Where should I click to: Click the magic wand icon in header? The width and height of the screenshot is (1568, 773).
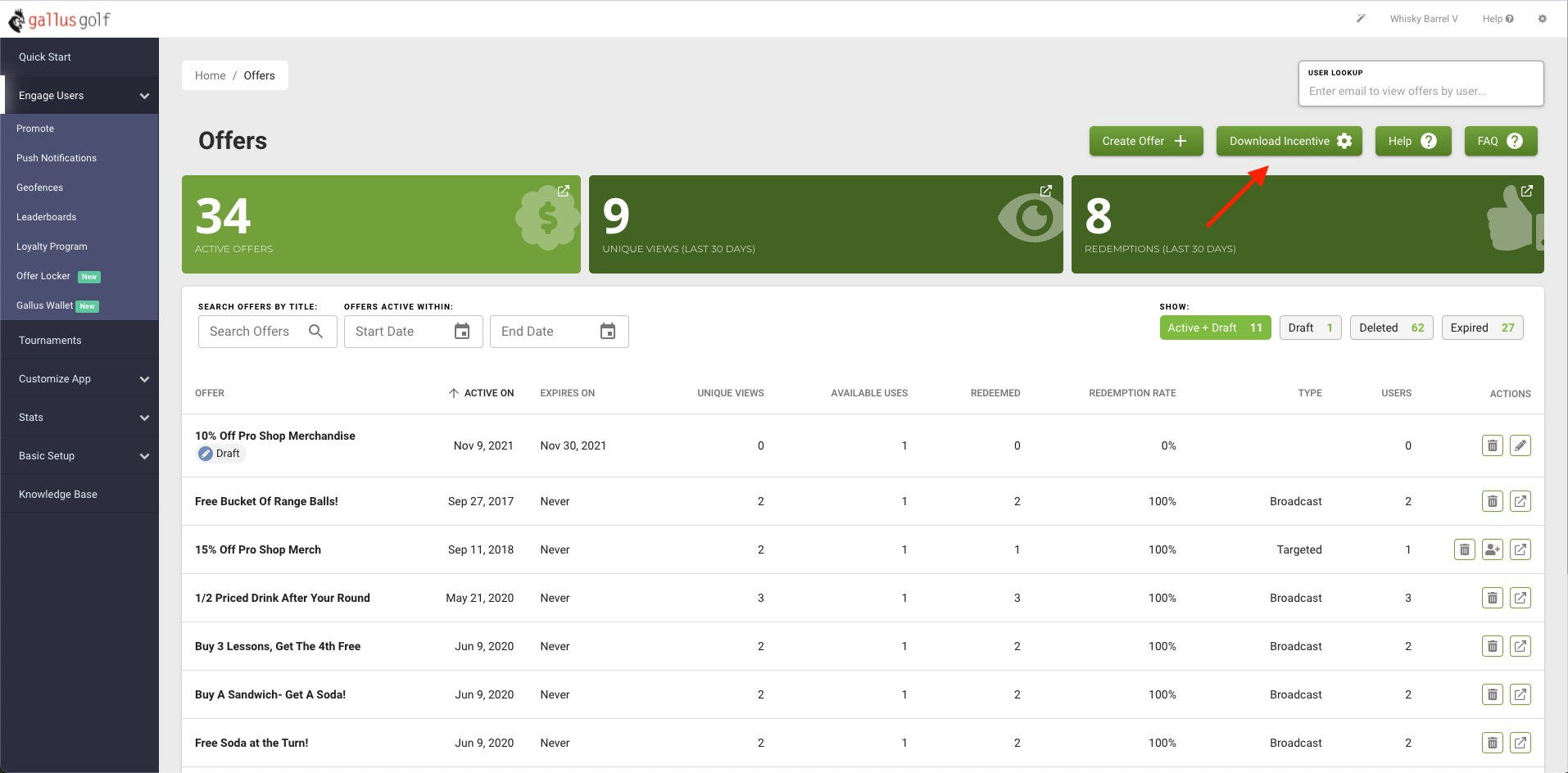pyautogui.click(x=1361, y=18)
